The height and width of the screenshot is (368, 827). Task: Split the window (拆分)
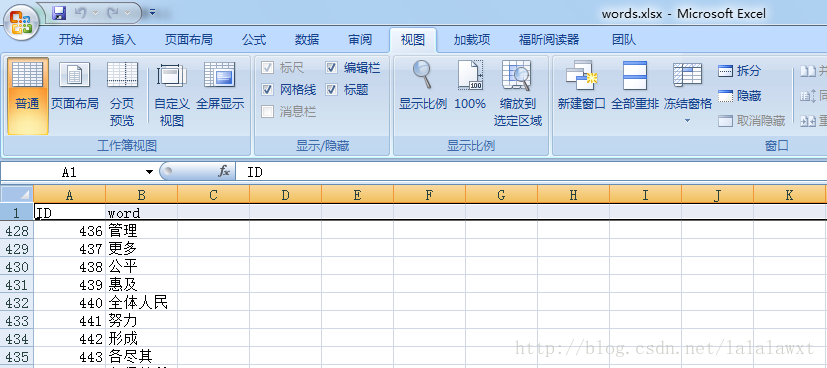click(740, 71)
